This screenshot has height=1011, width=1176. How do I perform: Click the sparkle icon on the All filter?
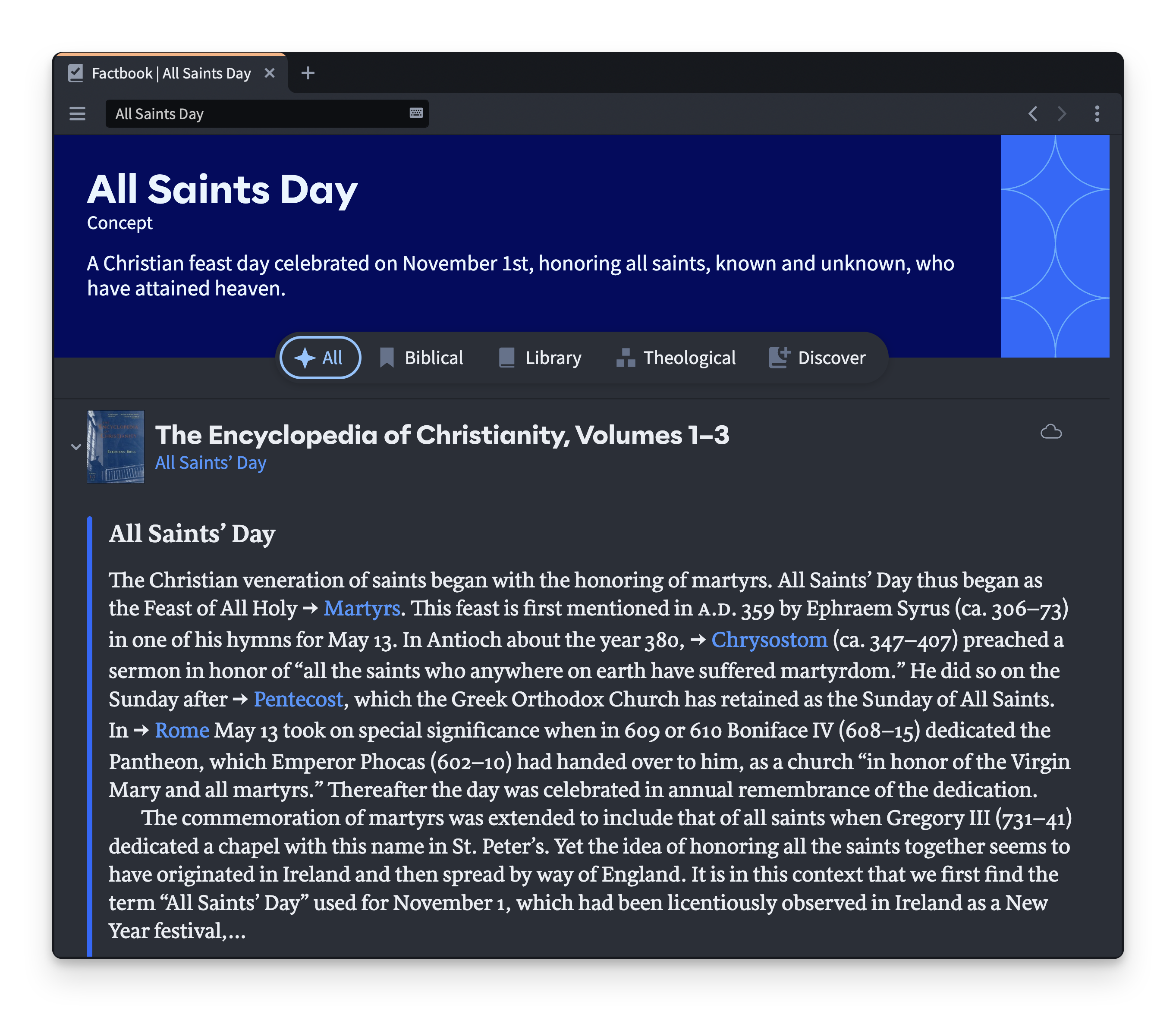[305, 358]
